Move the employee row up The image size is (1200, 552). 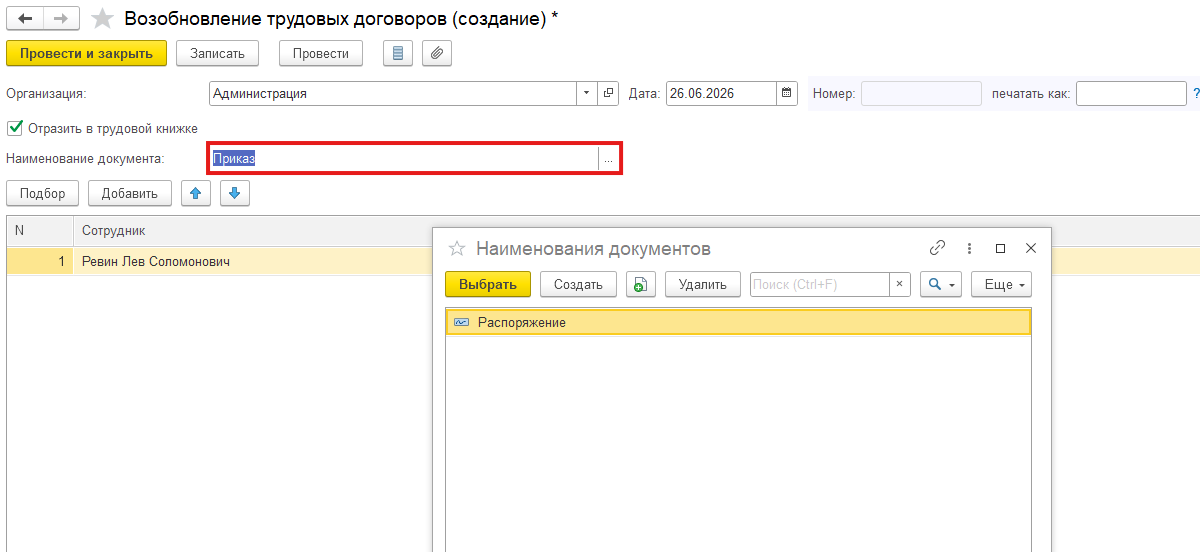(196, 193)
